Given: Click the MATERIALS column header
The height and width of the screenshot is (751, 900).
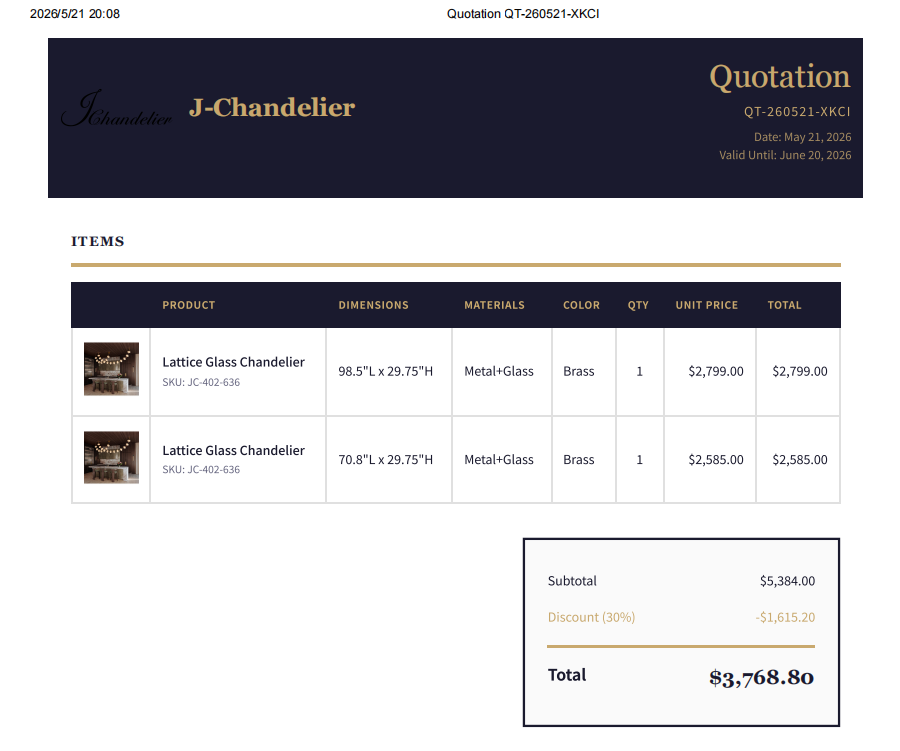Looking at the screenshot, I should pyautogui.click(x=494, y=305).
